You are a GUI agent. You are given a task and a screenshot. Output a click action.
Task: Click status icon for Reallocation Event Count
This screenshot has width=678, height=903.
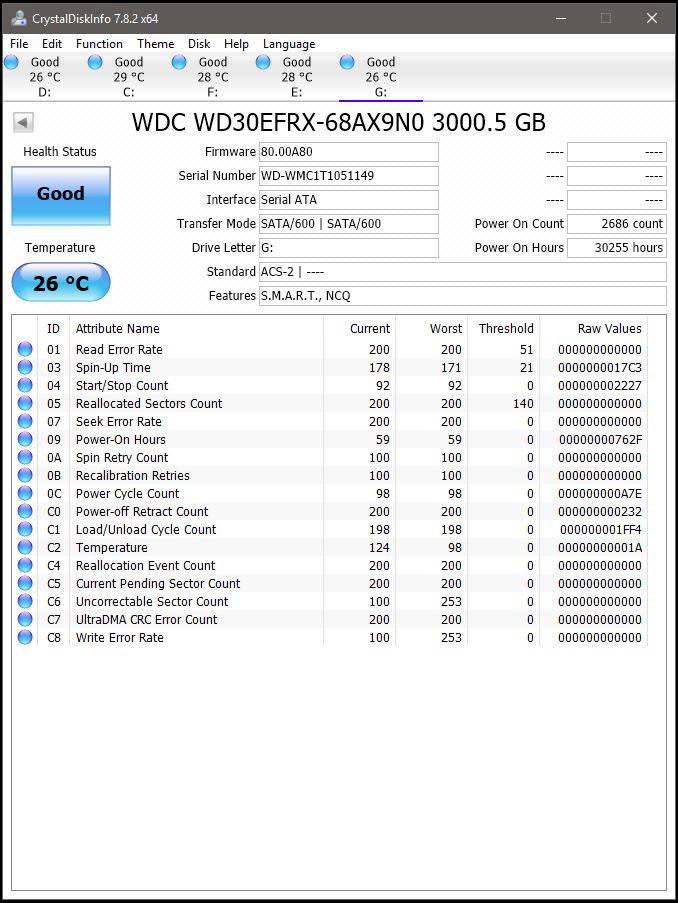pyautogui.click(x=25, y=565)
